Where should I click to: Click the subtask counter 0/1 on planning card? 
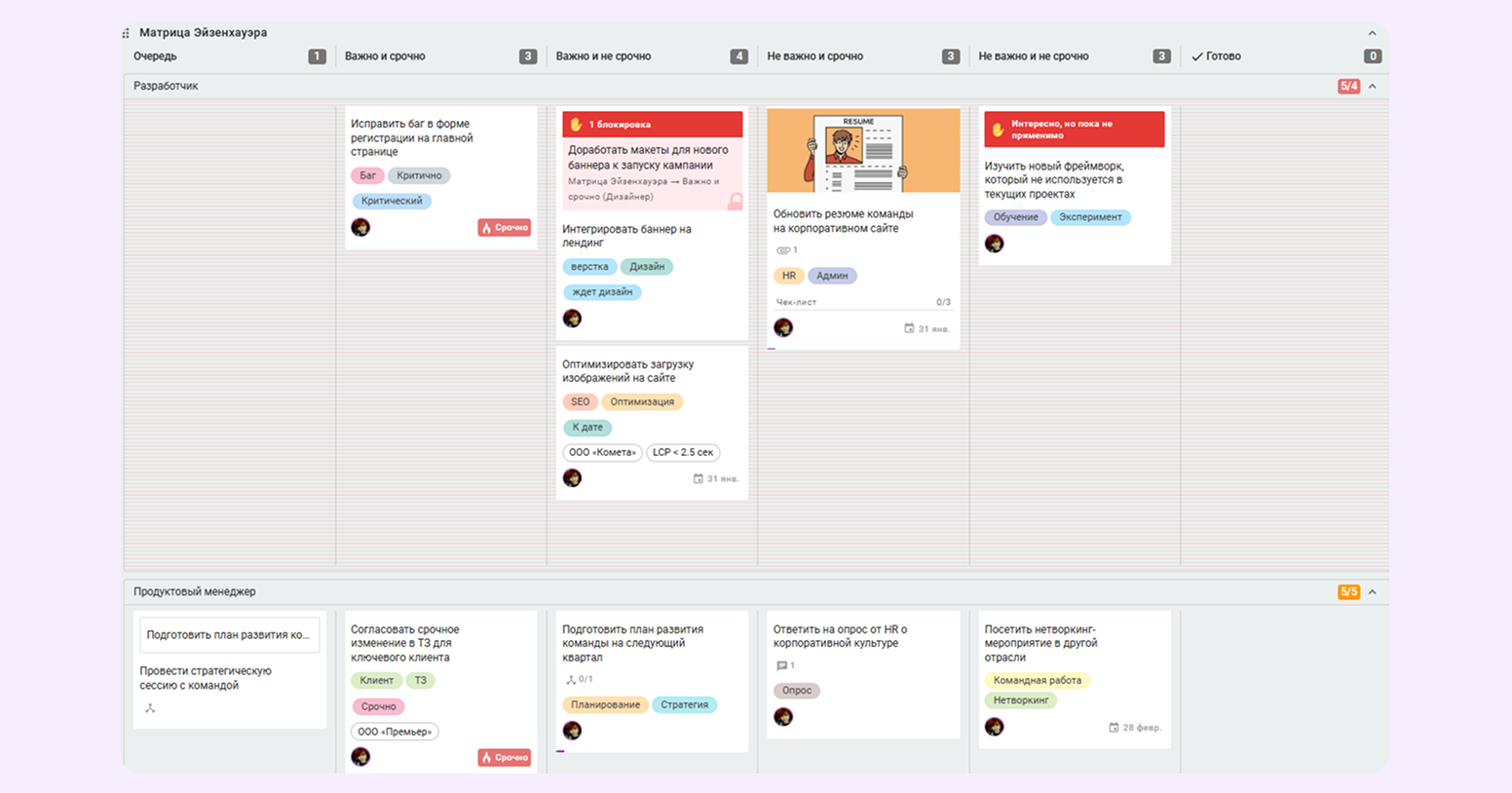(579, 680)
